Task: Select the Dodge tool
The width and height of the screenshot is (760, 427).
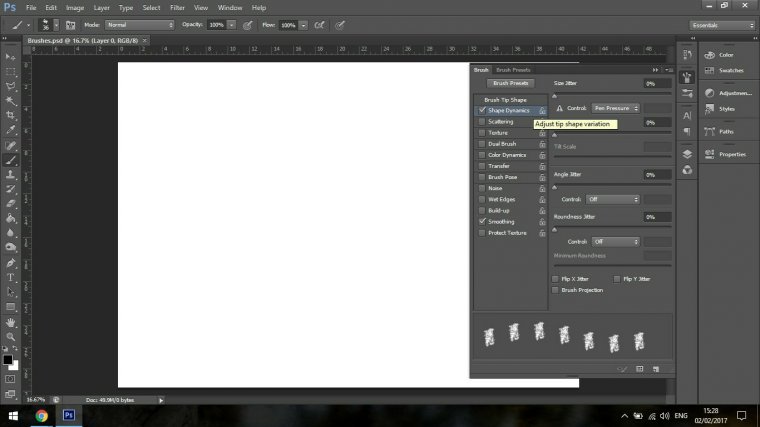Action: point(10,247)
